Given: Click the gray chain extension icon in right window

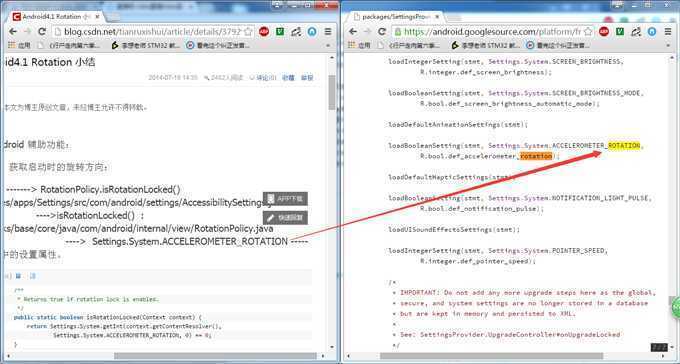Looking at the screenshot, I should (636, 31).
